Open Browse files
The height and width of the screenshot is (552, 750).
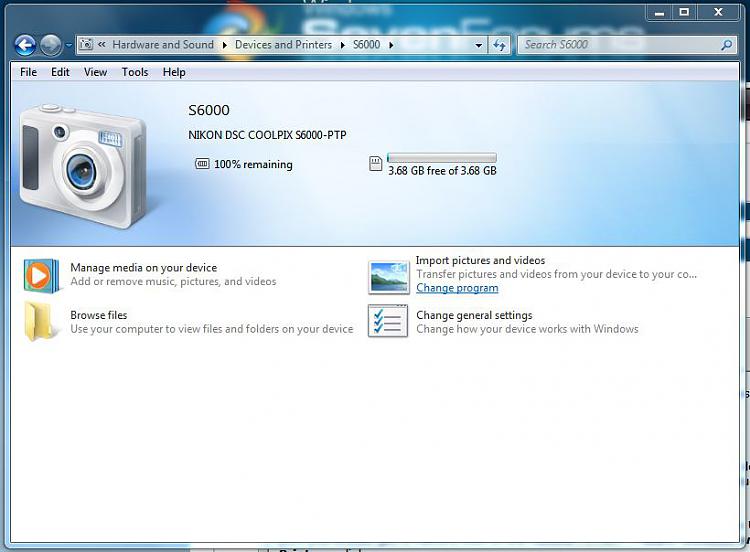click(99, 315)
